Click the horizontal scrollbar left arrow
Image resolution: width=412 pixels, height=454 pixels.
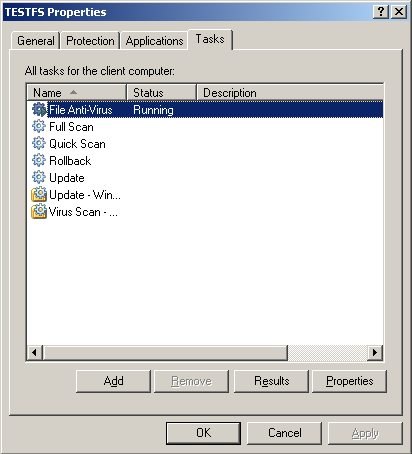click(34, 353)
